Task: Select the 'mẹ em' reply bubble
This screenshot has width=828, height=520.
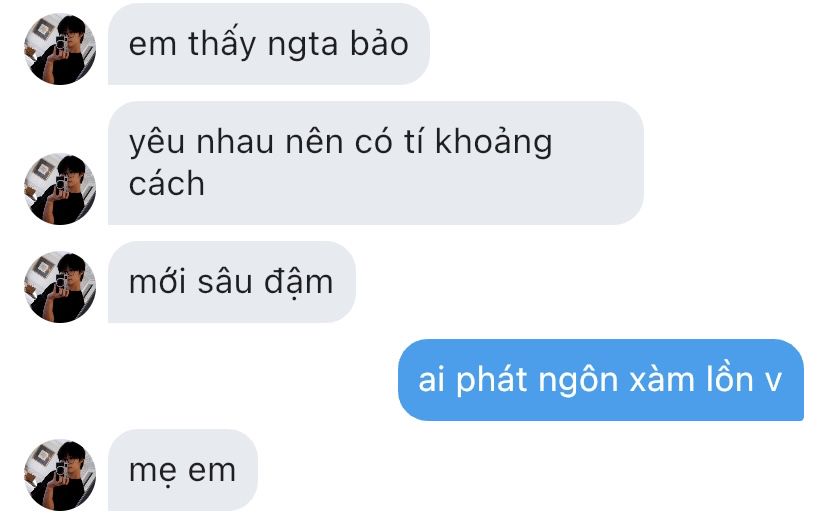Action: click(x=183, y=470)
